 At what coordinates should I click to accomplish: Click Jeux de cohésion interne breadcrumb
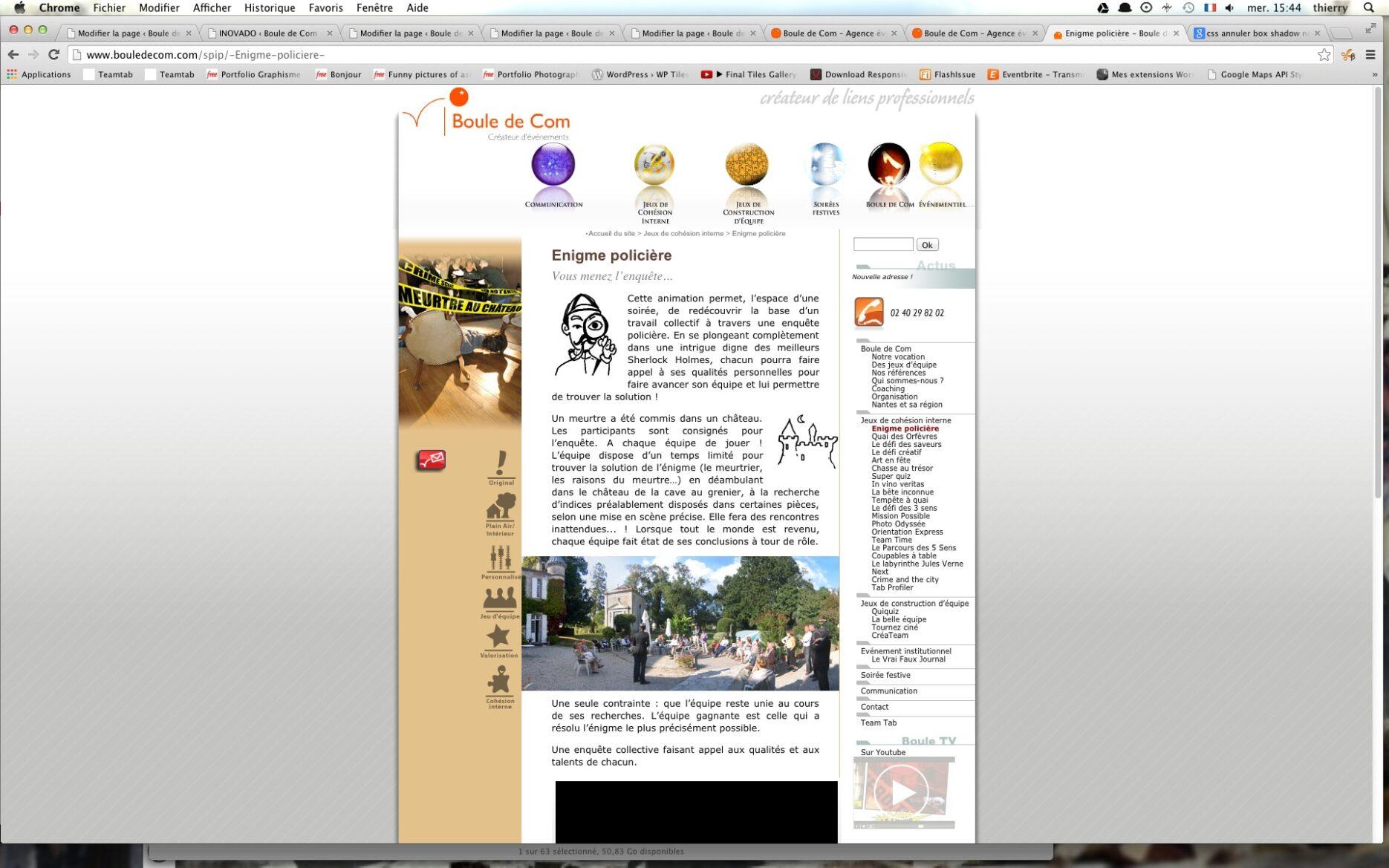point(683,233)
